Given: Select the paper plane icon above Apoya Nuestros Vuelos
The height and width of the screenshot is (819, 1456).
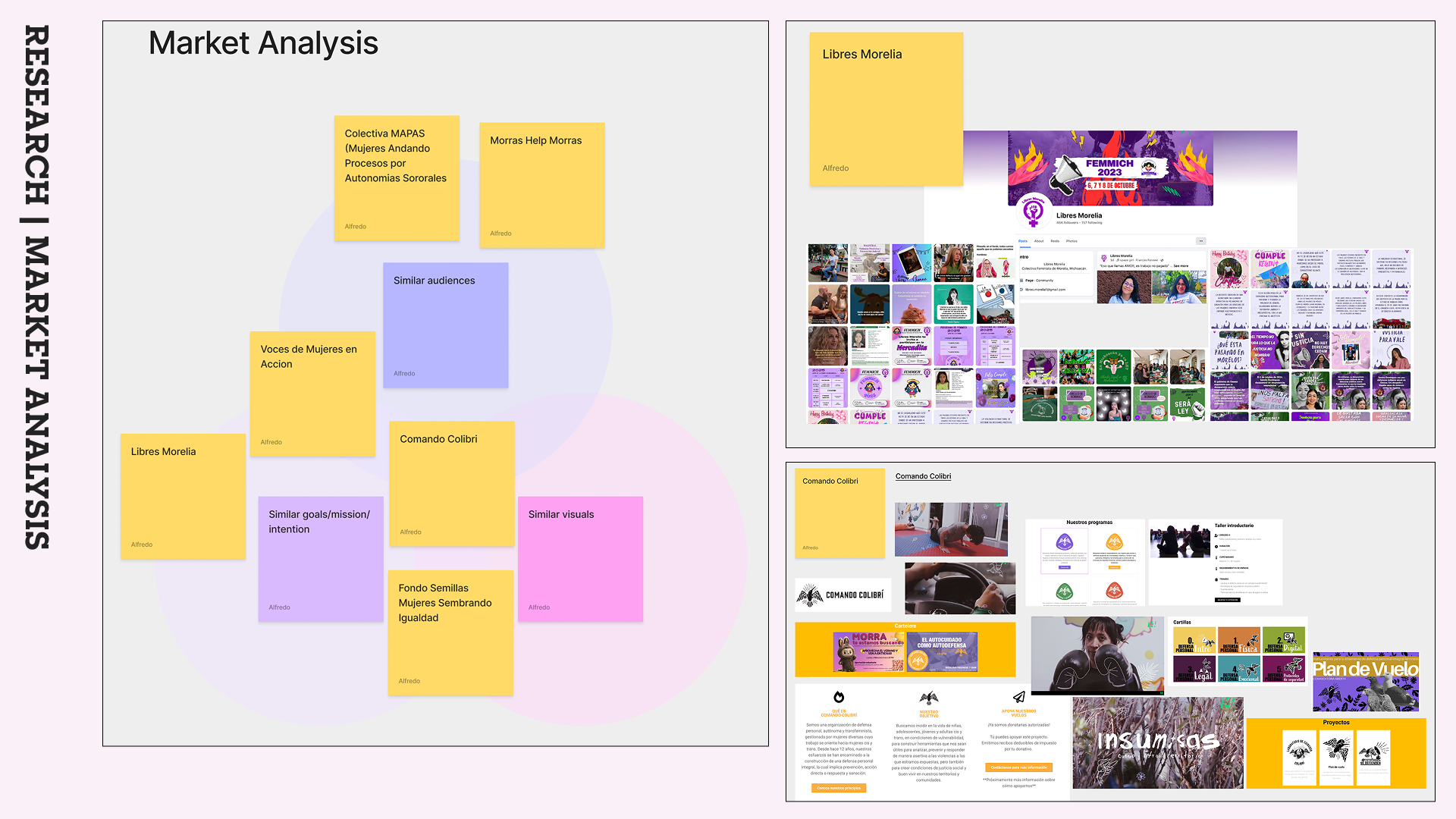Looking at the screenshot, I should pyautogui.click(x=1018, y=697).
